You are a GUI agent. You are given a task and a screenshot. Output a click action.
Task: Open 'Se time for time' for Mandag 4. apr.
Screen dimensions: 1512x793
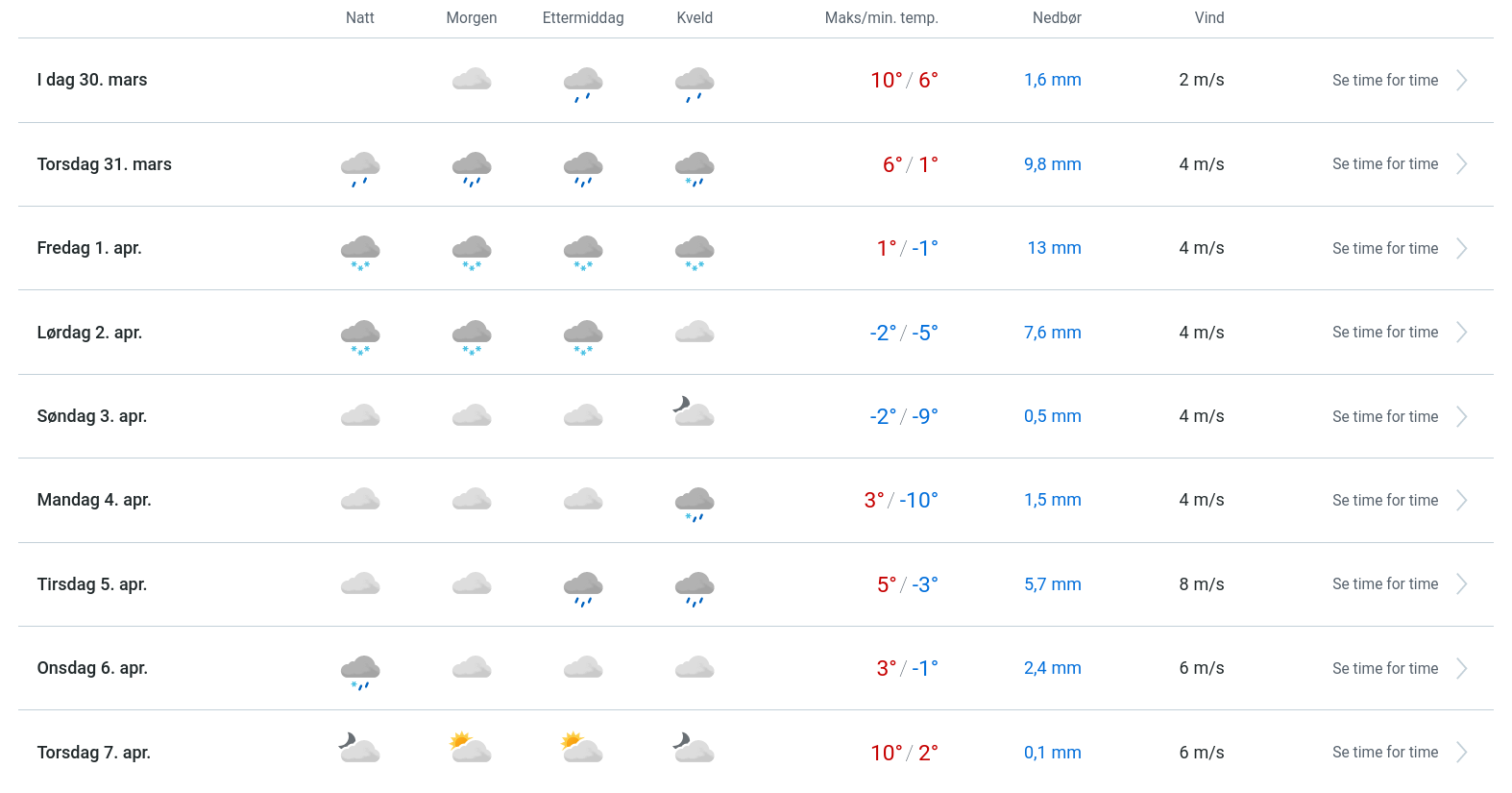point(1384,501)
